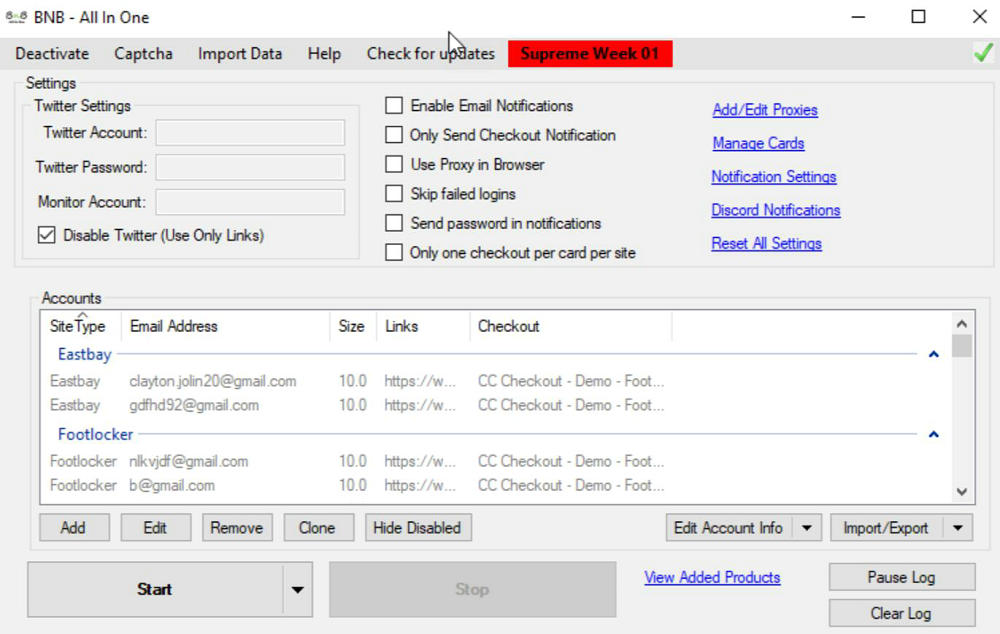Maximize the BNB All In One window
Screen dimensions: 1000x634
918,17
